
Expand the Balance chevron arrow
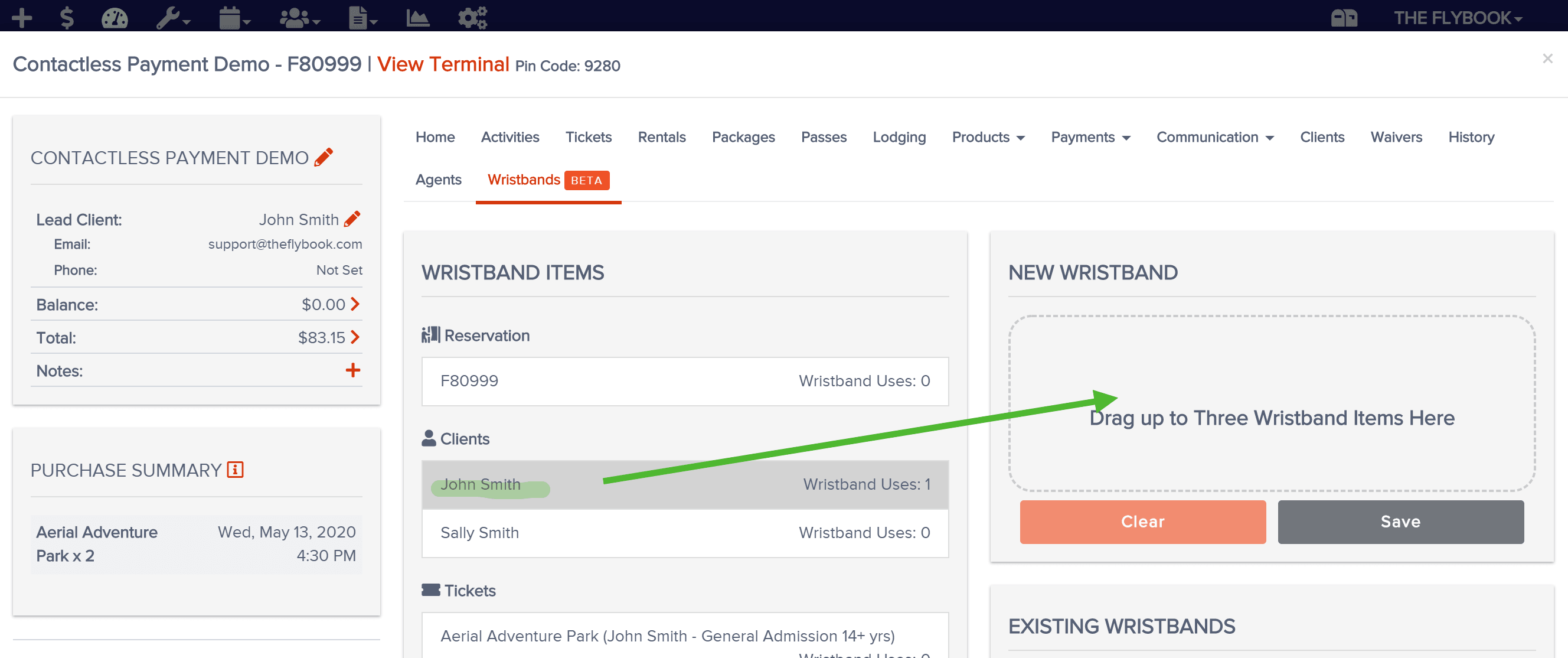click(x=355, y=304)
